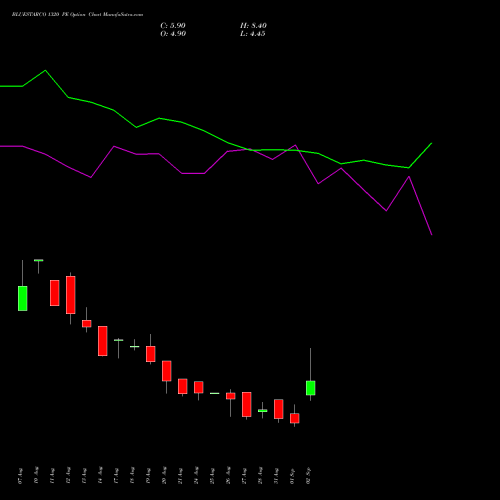Click the red candlestick above 19 Aug

[151, 354]
